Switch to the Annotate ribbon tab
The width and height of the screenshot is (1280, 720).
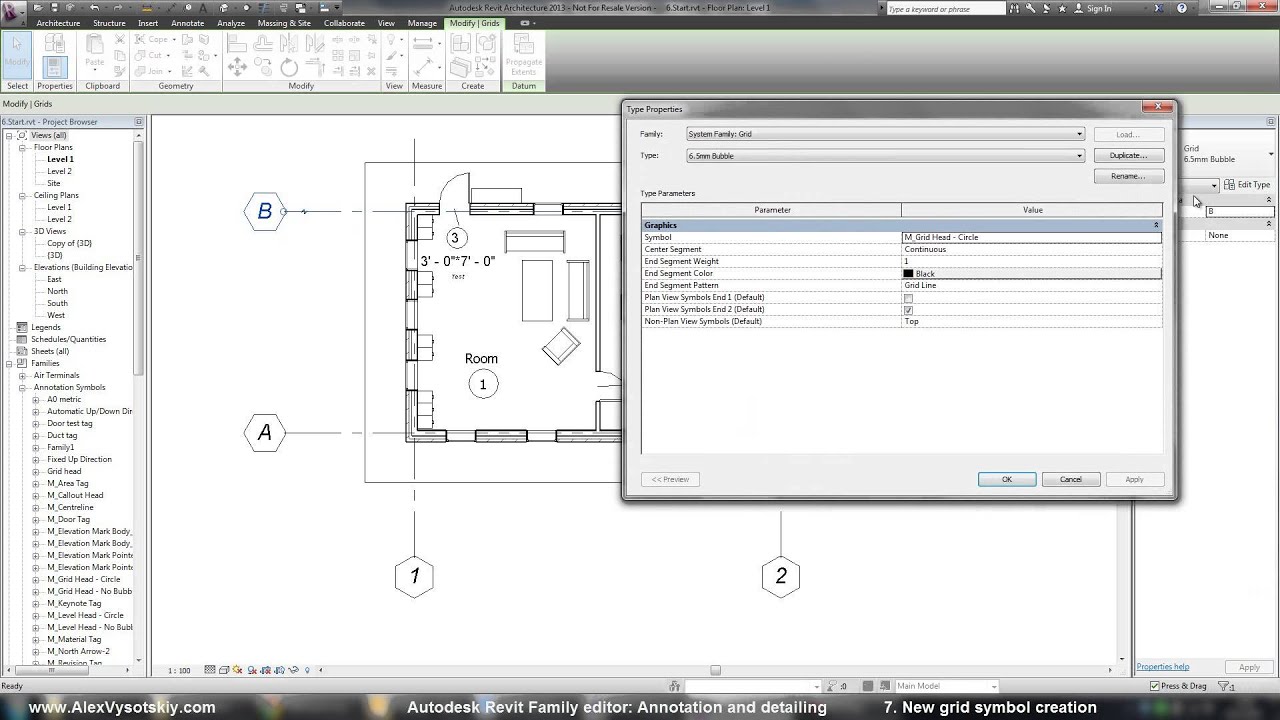click(187, 23)
